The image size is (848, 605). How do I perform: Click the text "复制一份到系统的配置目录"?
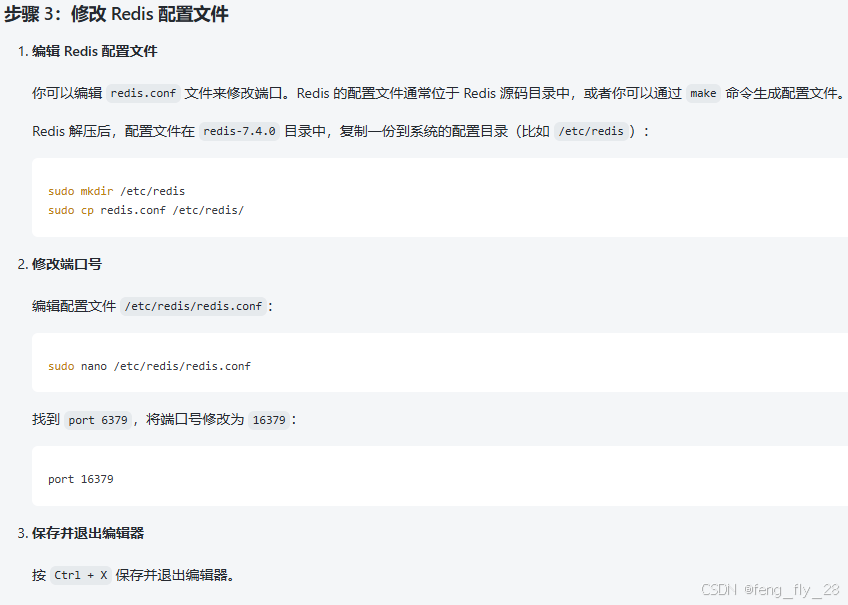[x=424, y=131]
